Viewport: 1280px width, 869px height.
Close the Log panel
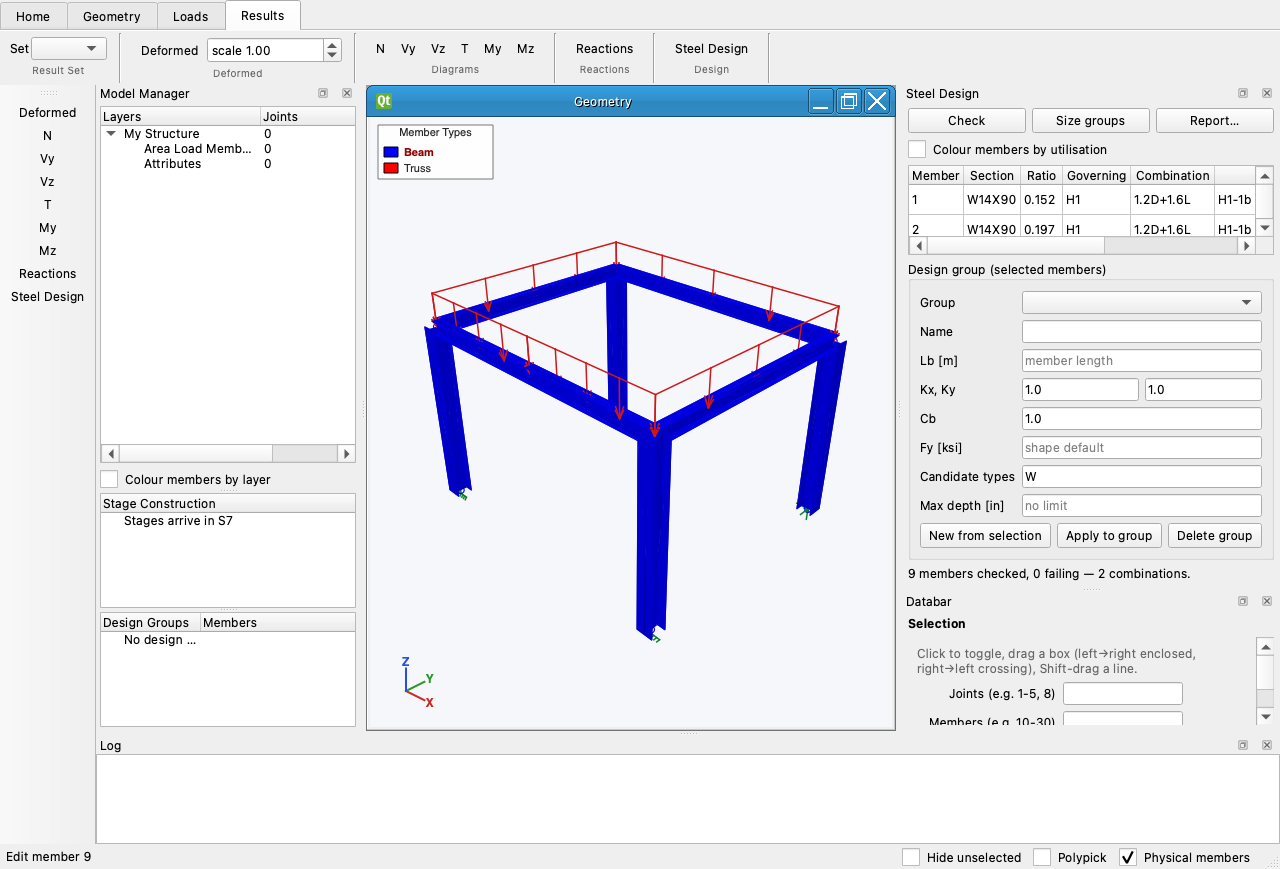pyautogui.click(x=1266, y=745)
